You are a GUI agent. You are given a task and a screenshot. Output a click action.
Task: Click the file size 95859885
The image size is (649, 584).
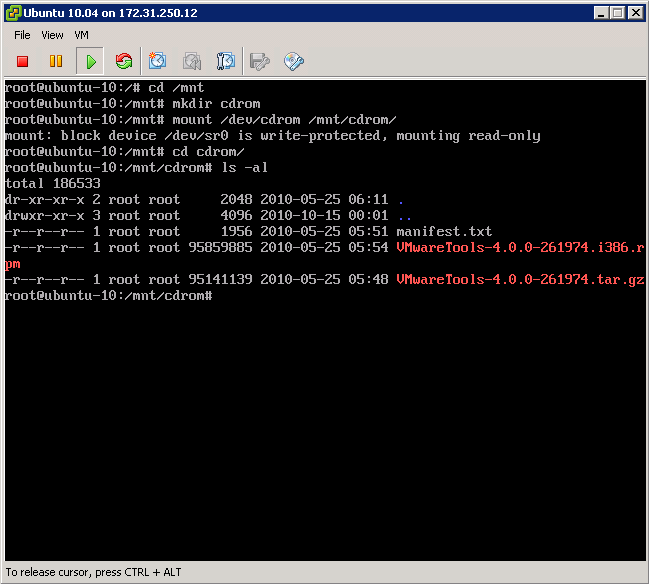click(x=220, y=248)
